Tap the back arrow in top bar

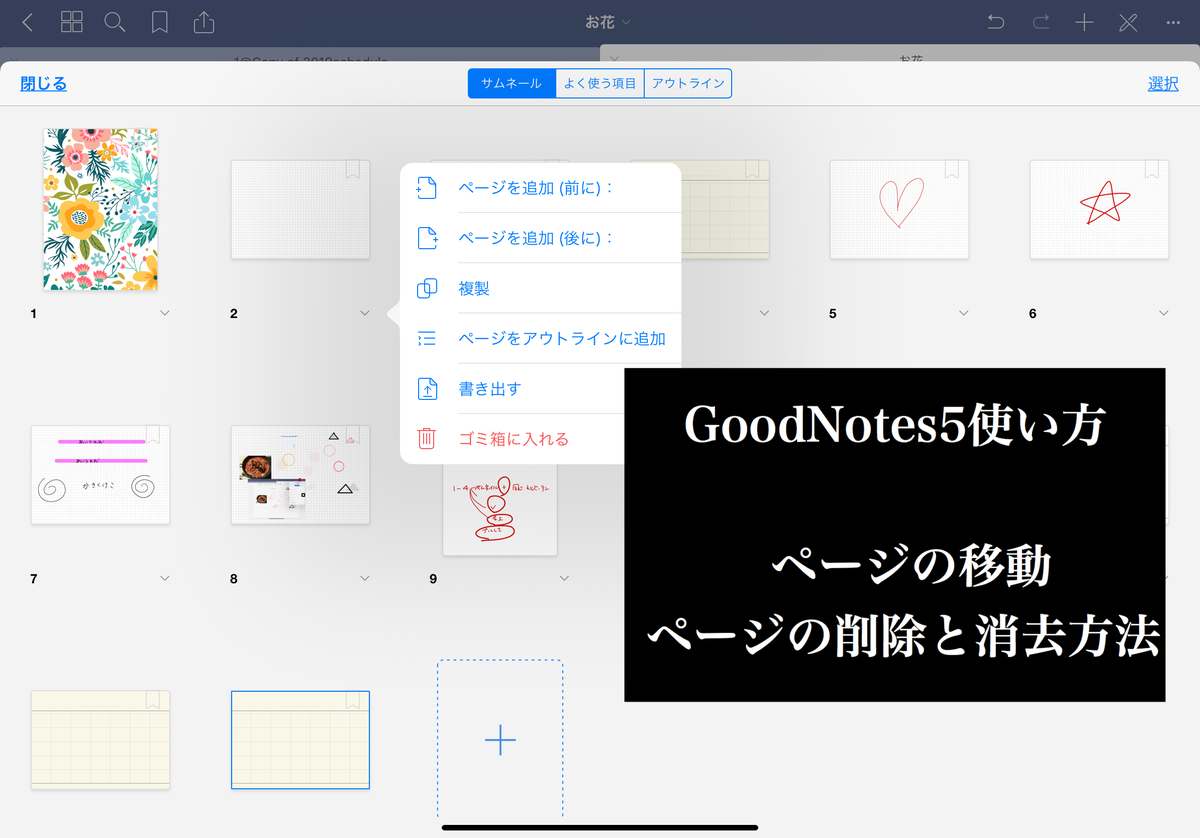[27, 22]
